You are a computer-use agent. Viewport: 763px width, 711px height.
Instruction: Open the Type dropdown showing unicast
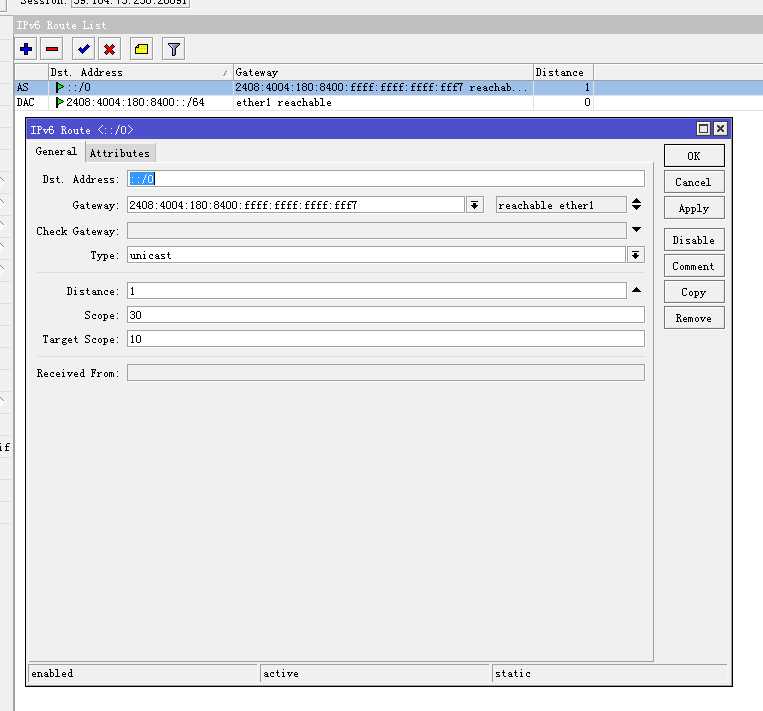coord(636,255)
